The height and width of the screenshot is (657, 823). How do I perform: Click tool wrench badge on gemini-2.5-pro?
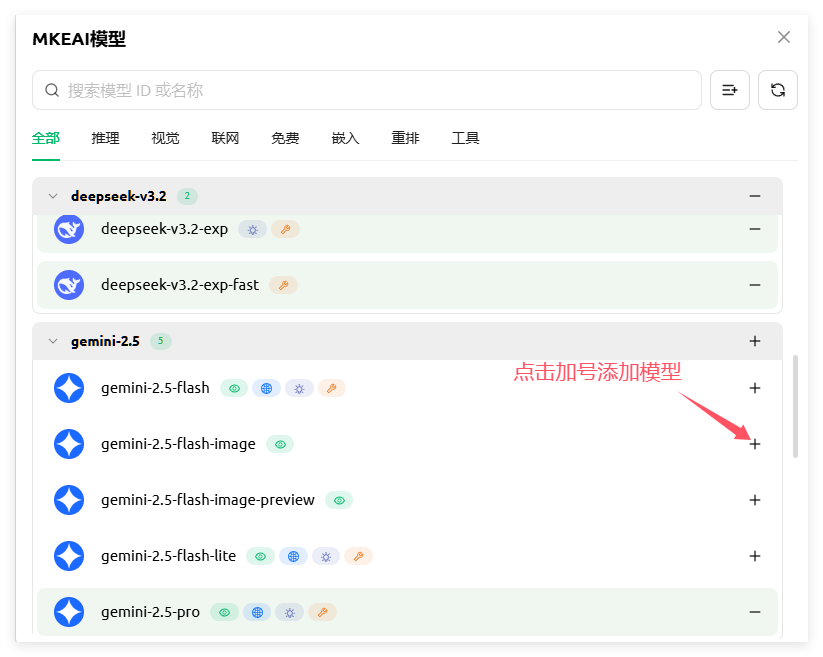tap(322, 612)
